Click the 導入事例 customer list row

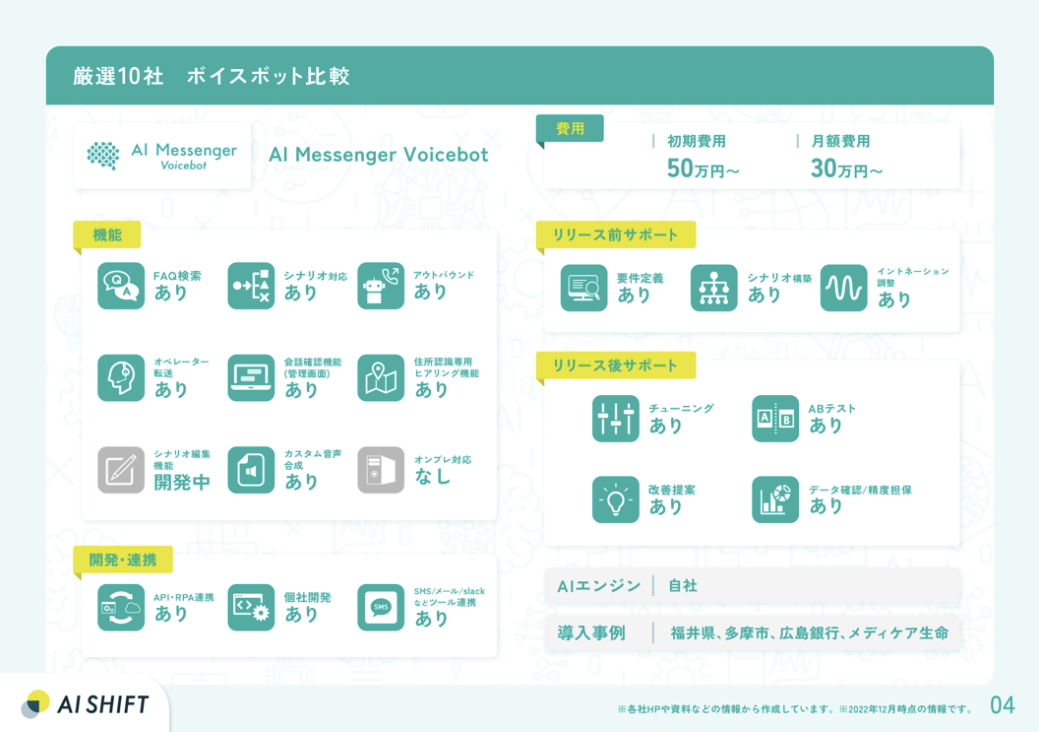pos(752,633)
